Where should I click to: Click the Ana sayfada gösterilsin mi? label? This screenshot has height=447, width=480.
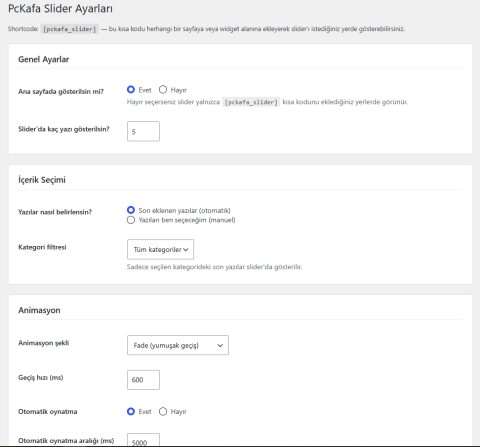click(x=61, y=91)
